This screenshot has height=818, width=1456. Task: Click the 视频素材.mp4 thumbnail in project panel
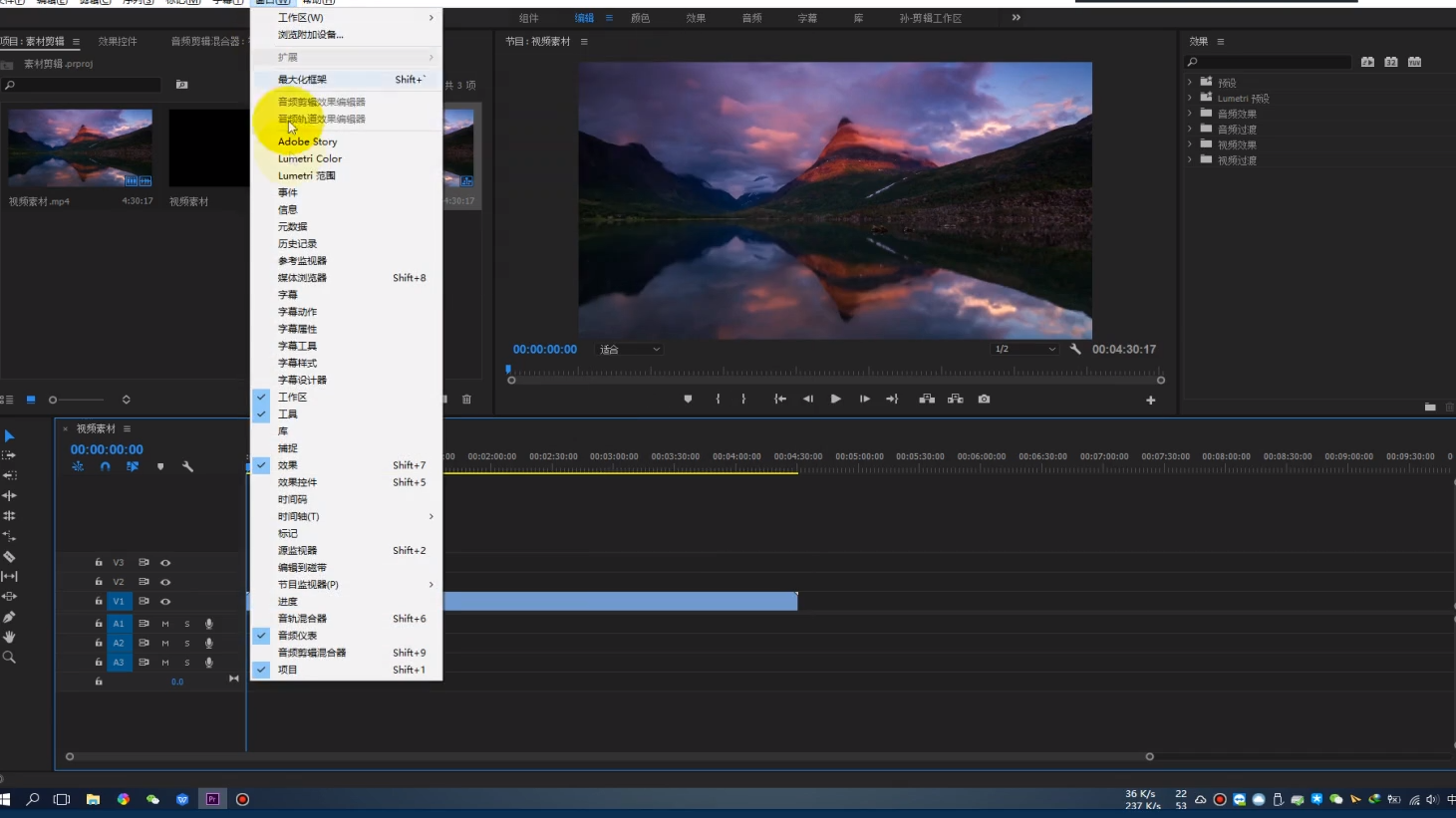80,148
